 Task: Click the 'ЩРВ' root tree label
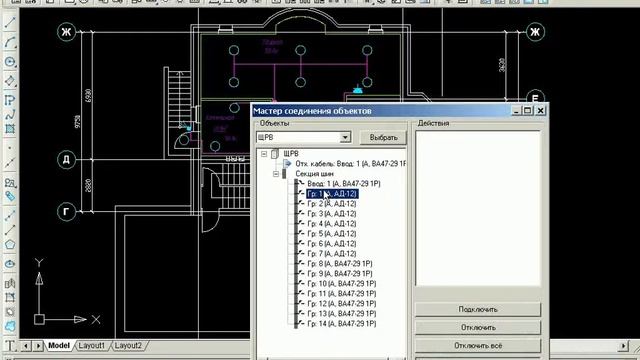coord(291,154)
